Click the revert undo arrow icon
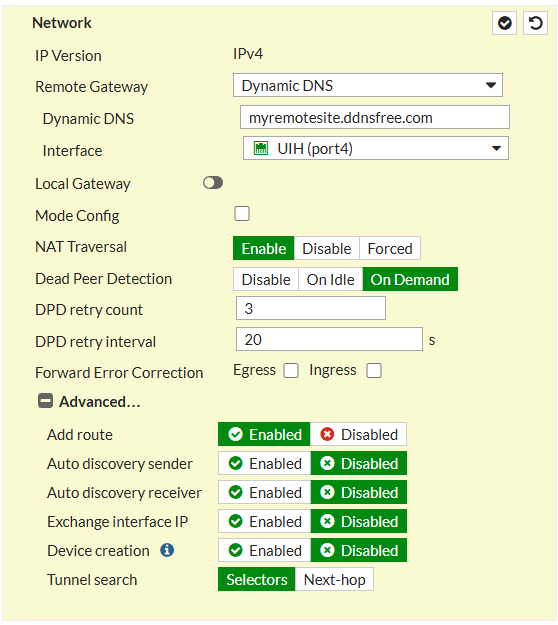558x625 pixels. pos(535,23)
